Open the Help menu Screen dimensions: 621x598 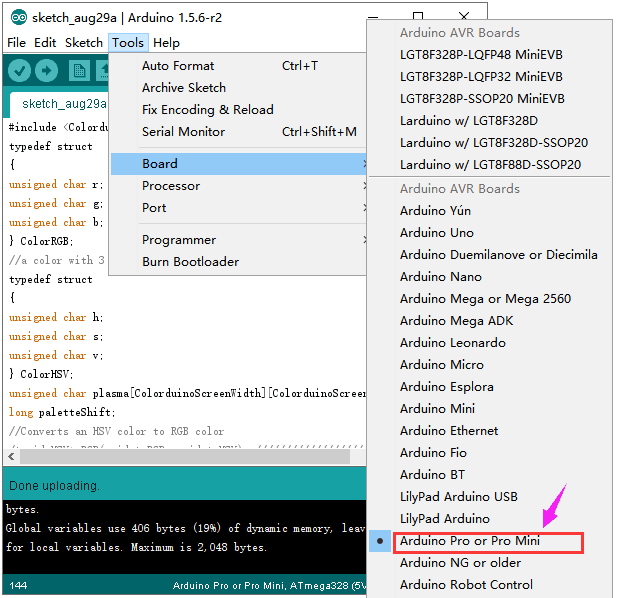[x=166, y=42]
